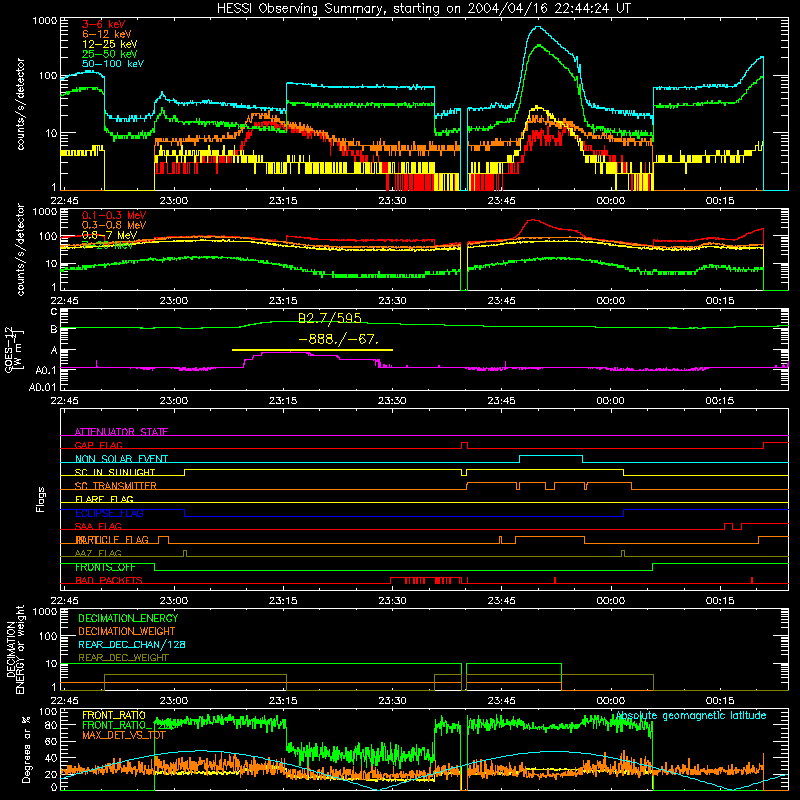Click the HESSI Observing Summary title text

pyautogui.click(x=423, y=9)
